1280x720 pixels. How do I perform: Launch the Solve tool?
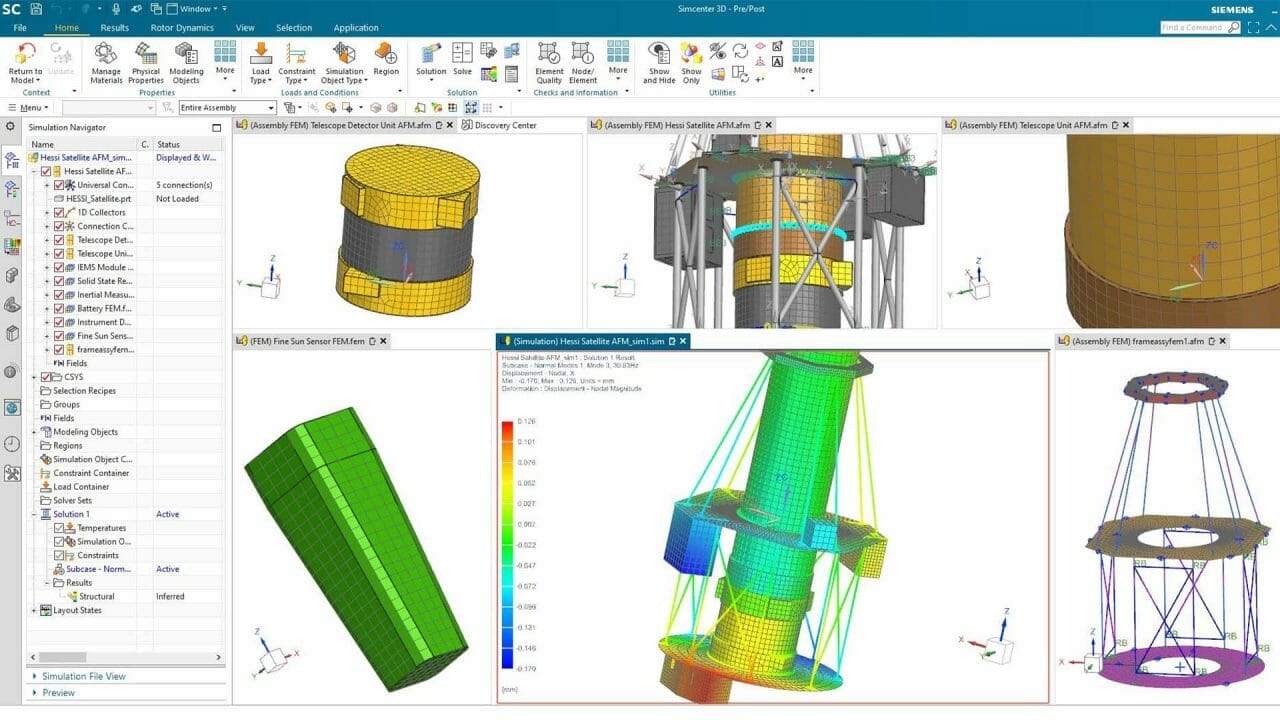point(462,65)
